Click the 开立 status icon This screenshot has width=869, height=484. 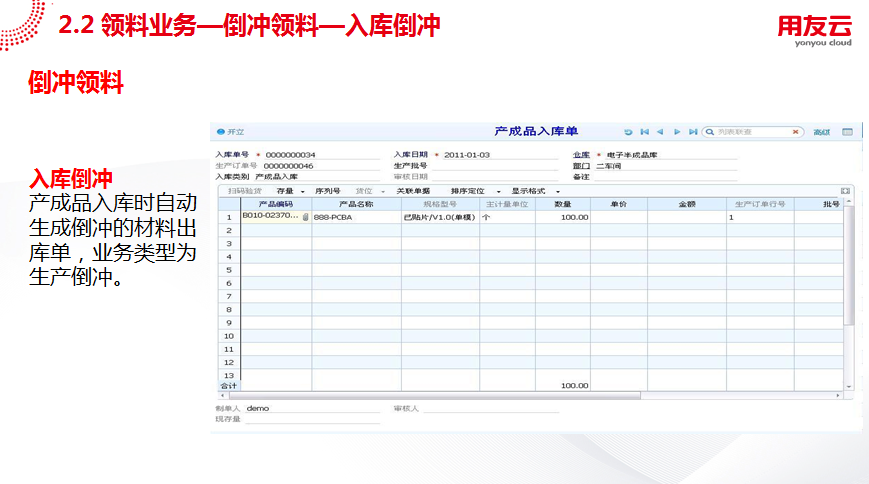[x=221, y=132]
